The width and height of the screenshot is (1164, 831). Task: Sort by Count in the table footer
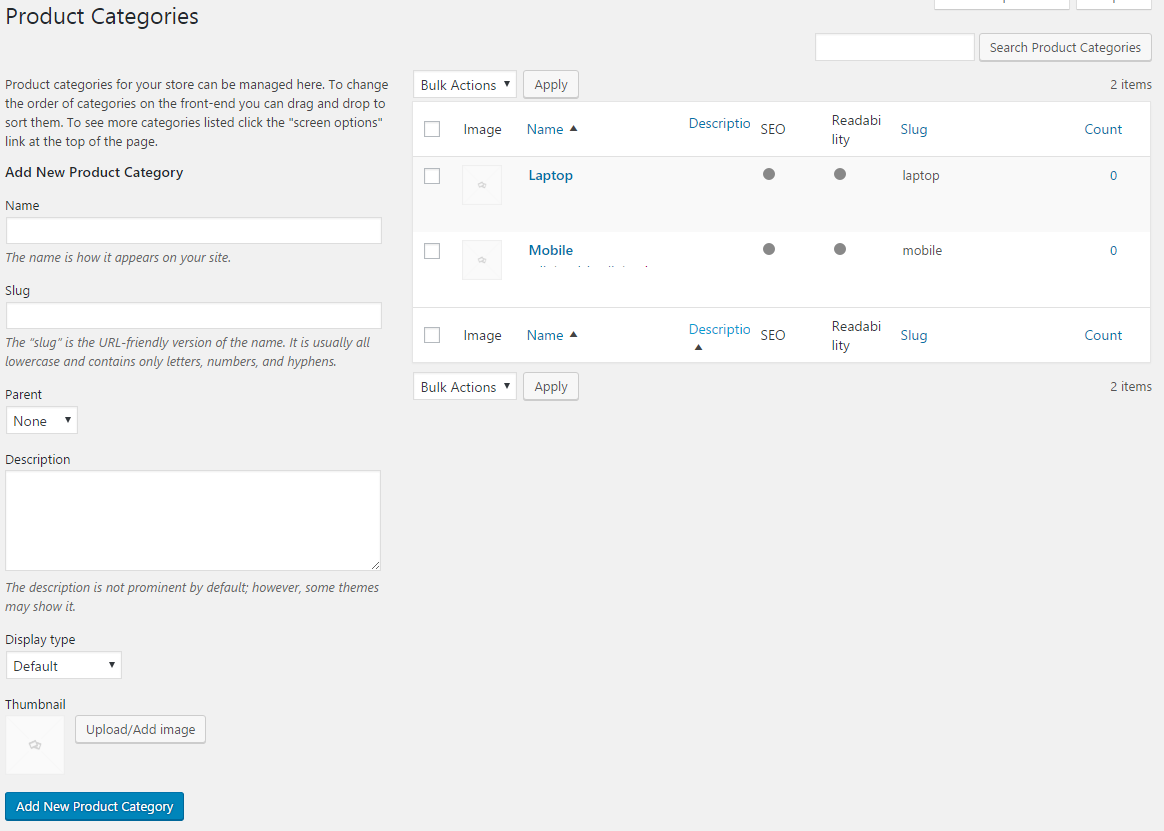[1103, 336]
